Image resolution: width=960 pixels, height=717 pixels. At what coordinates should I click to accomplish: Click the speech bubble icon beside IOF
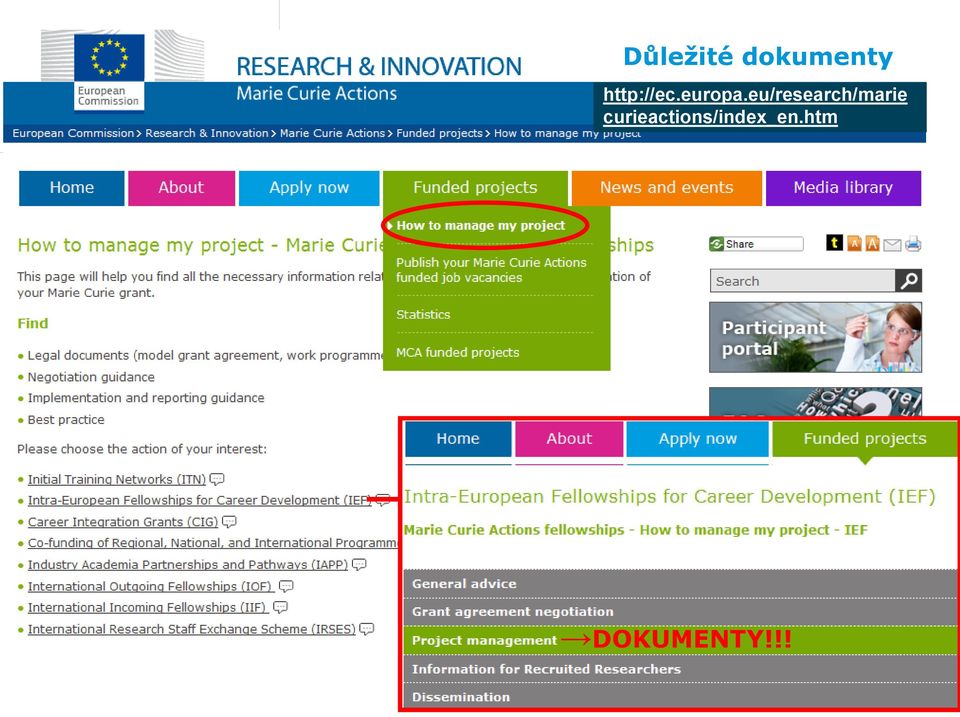[x=286, y=586]
